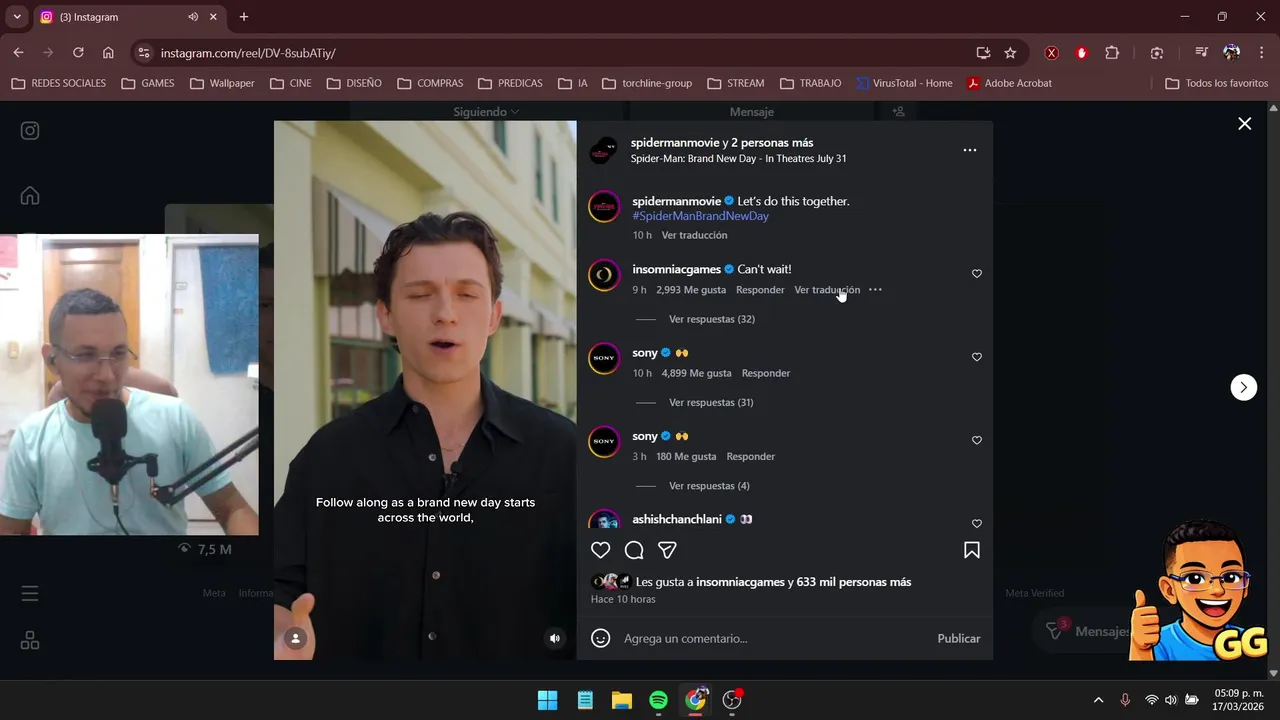Screen dimensions: 1280x720
Task: Open the Instagram logo in the sidebar
Action: 30,130
